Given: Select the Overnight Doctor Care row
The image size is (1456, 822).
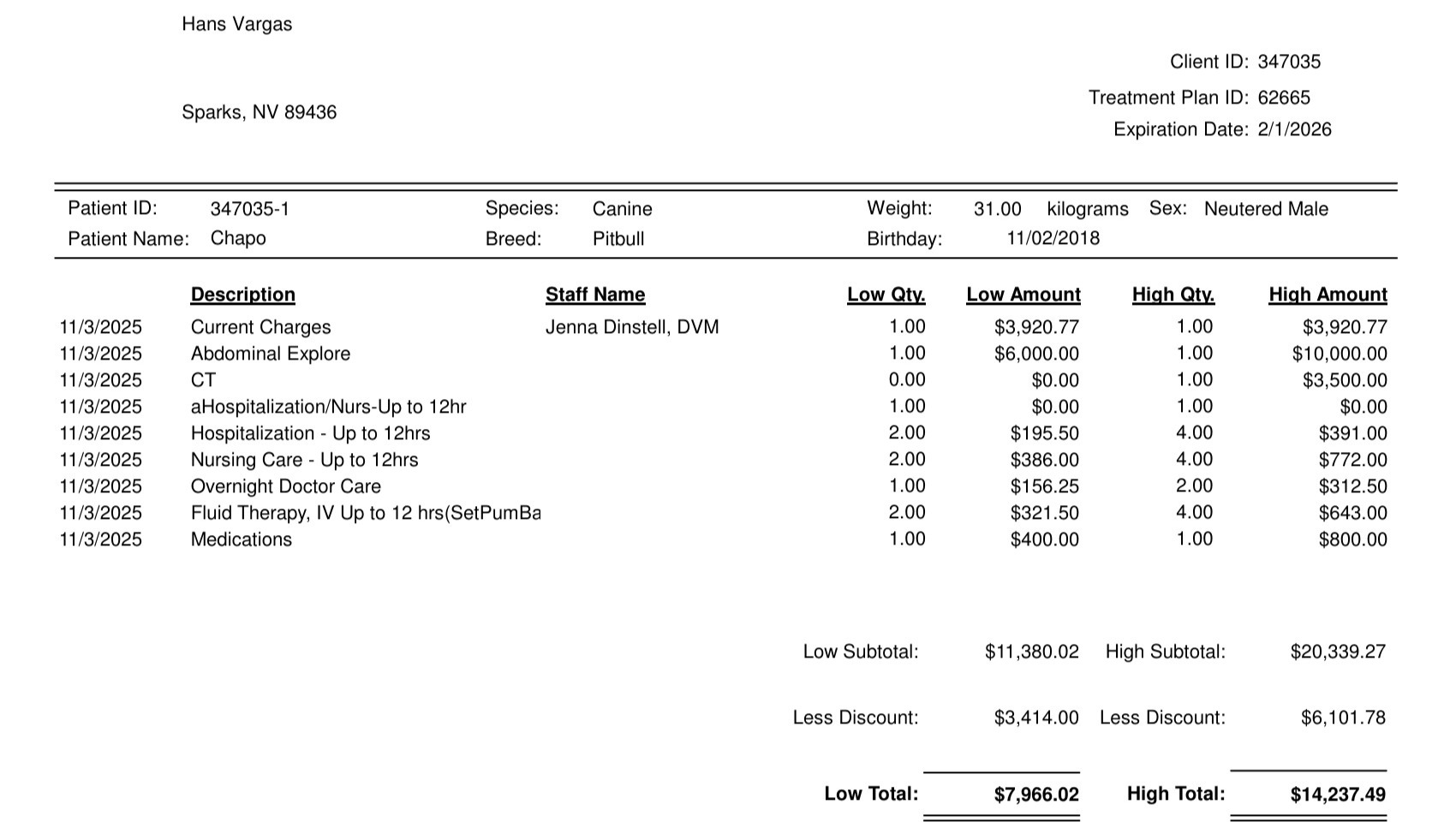Looking at the screenshot, I should click(x=285, y=486).
